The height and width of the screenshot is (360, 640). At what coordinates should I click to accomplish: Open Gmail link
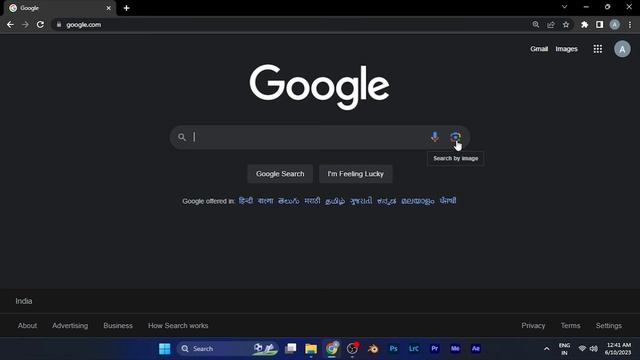(x=539, y=49)
